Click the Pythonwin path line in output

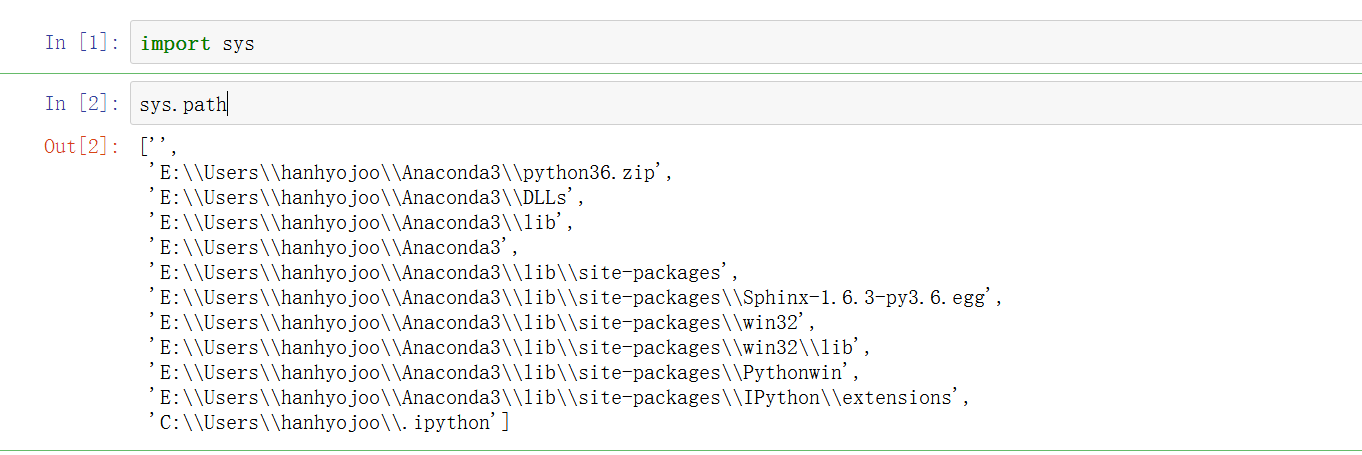(504, 372)
